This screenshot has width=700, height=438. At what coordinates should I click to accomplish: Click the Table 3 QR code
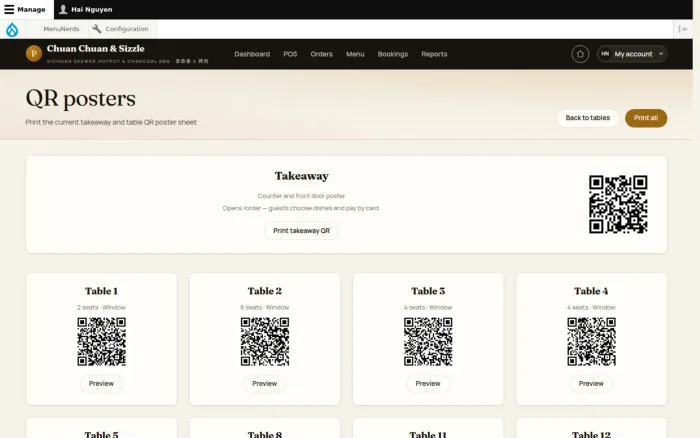[x=428, y=342]
